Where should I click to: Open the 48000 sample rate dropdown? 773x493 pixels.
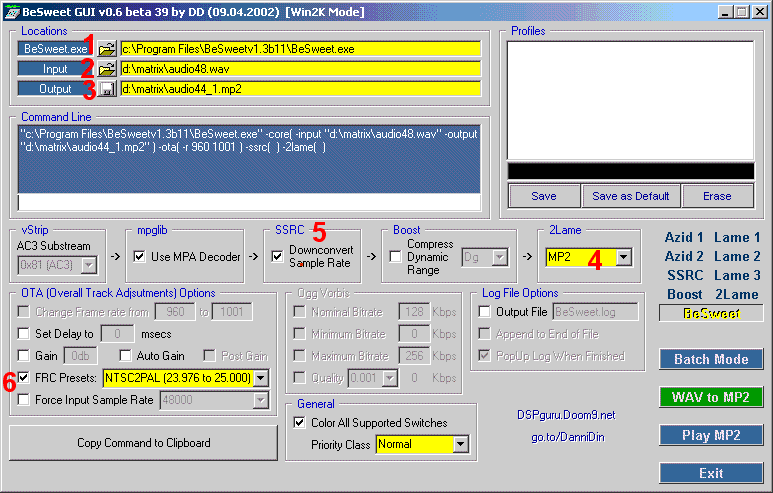click(261, 400)
